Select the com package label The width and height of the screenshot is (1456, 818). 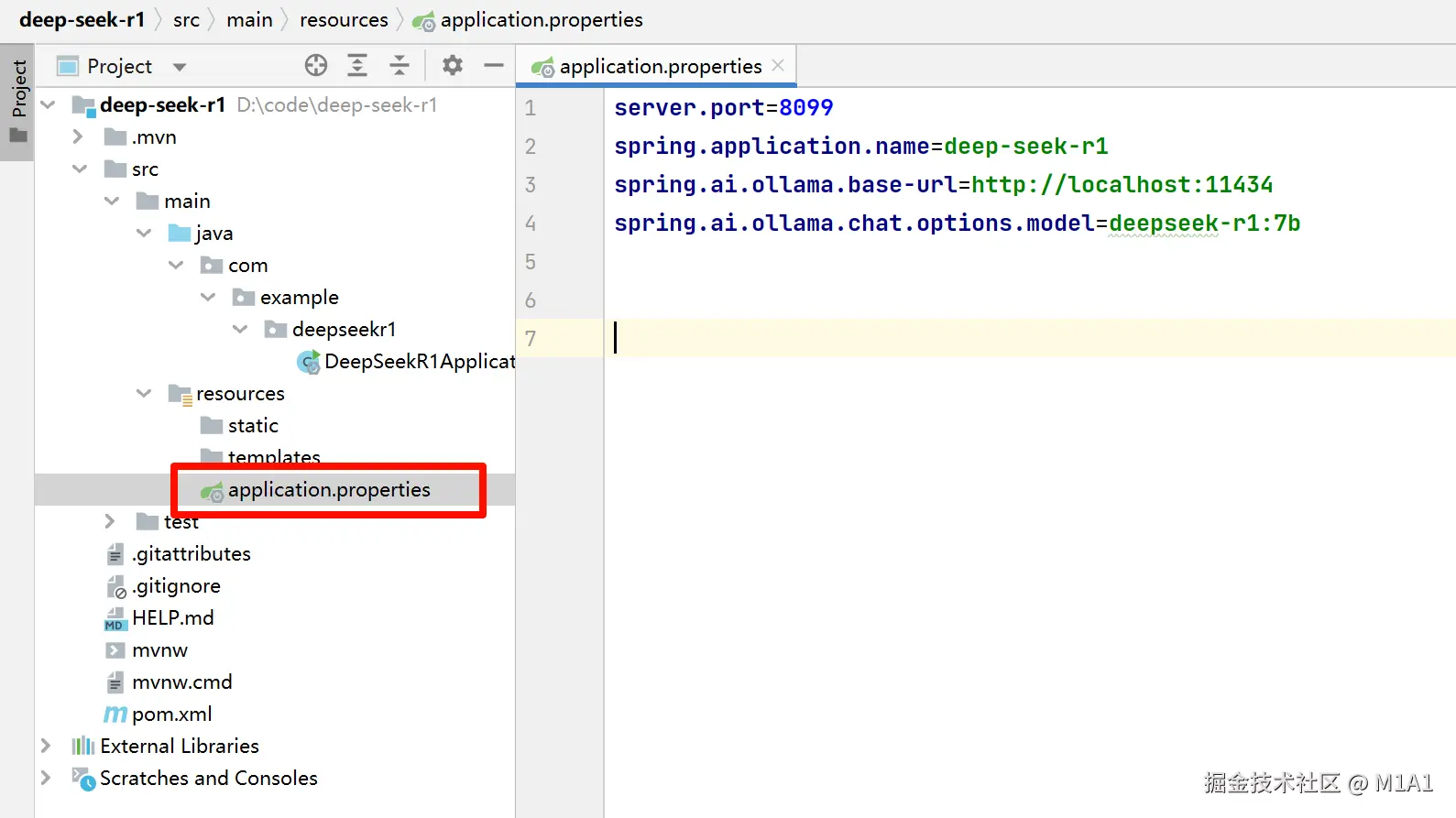248,266
